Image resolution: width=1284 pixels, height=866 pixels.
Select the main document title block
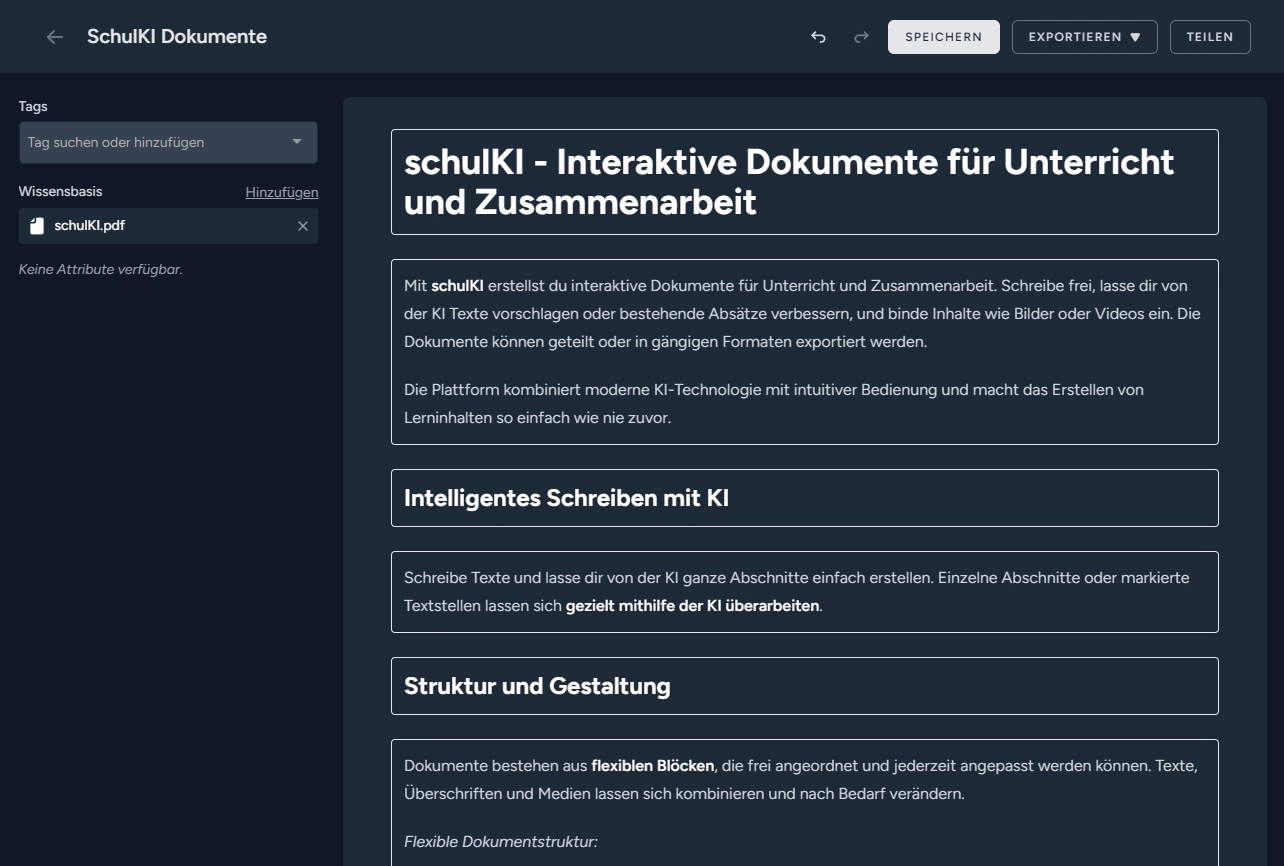pos(804,182)
